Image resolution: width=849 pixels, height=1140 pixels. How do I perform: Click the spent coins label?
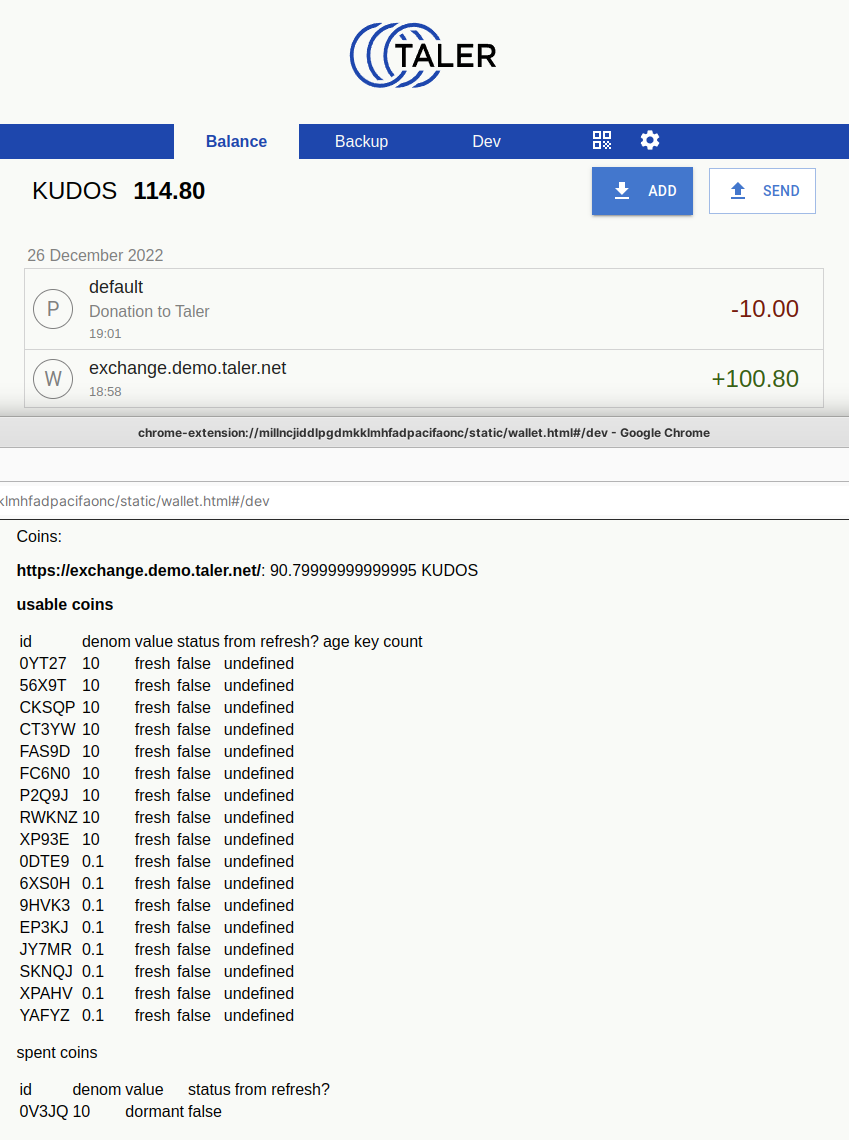pos(57,1053)
